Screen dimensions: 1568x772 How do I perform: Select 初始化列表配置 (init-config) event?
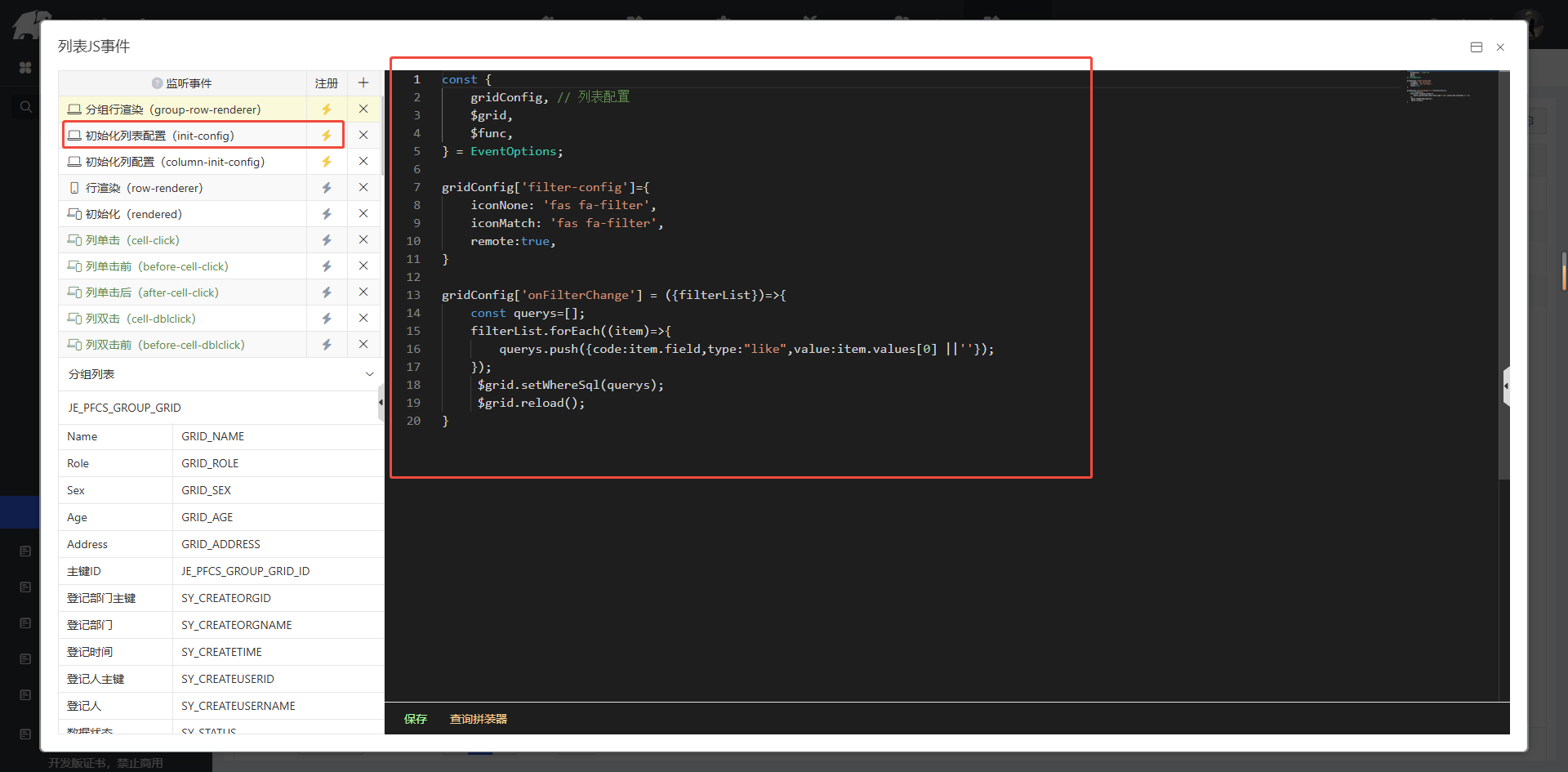[x=183, y=136]
